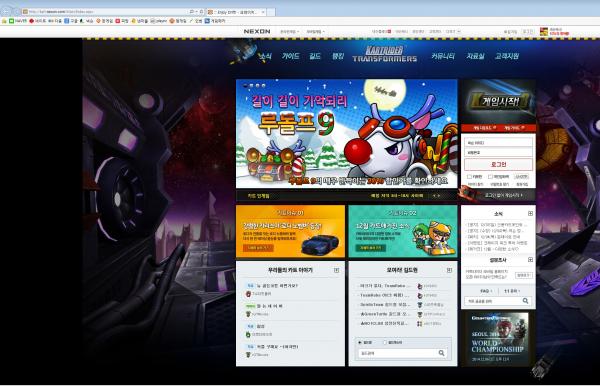Tick the first checkbox under login button

pyautogui.click(x=469, y=176)
